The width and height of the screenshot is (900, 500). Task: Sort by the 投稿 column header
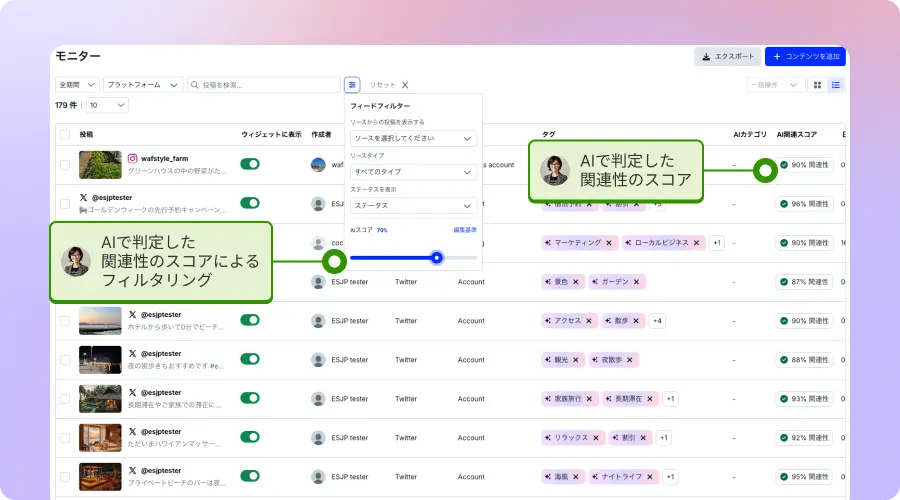[86, 134]
